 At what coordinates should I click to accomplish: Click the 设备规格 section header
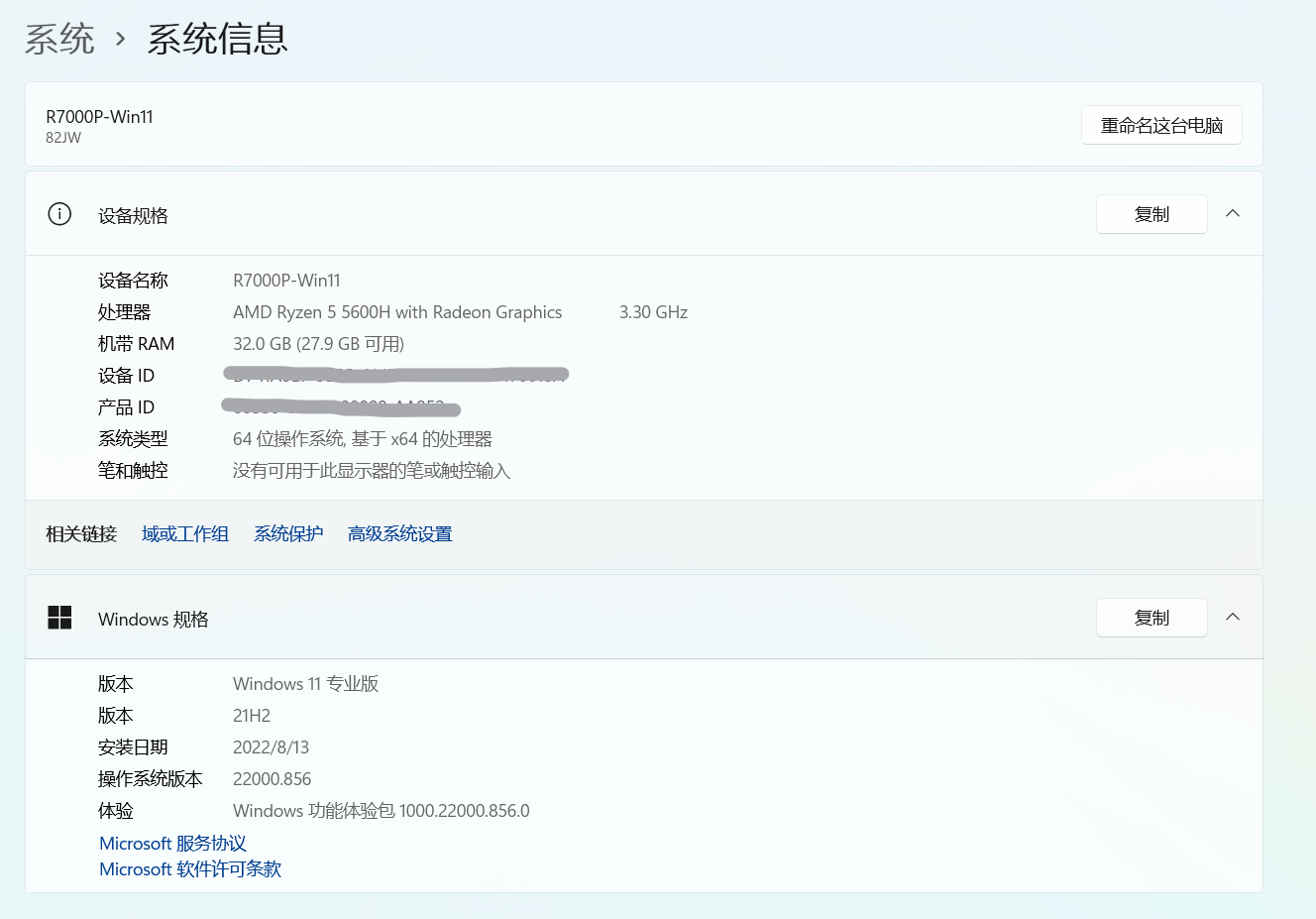tap(132, 213)
